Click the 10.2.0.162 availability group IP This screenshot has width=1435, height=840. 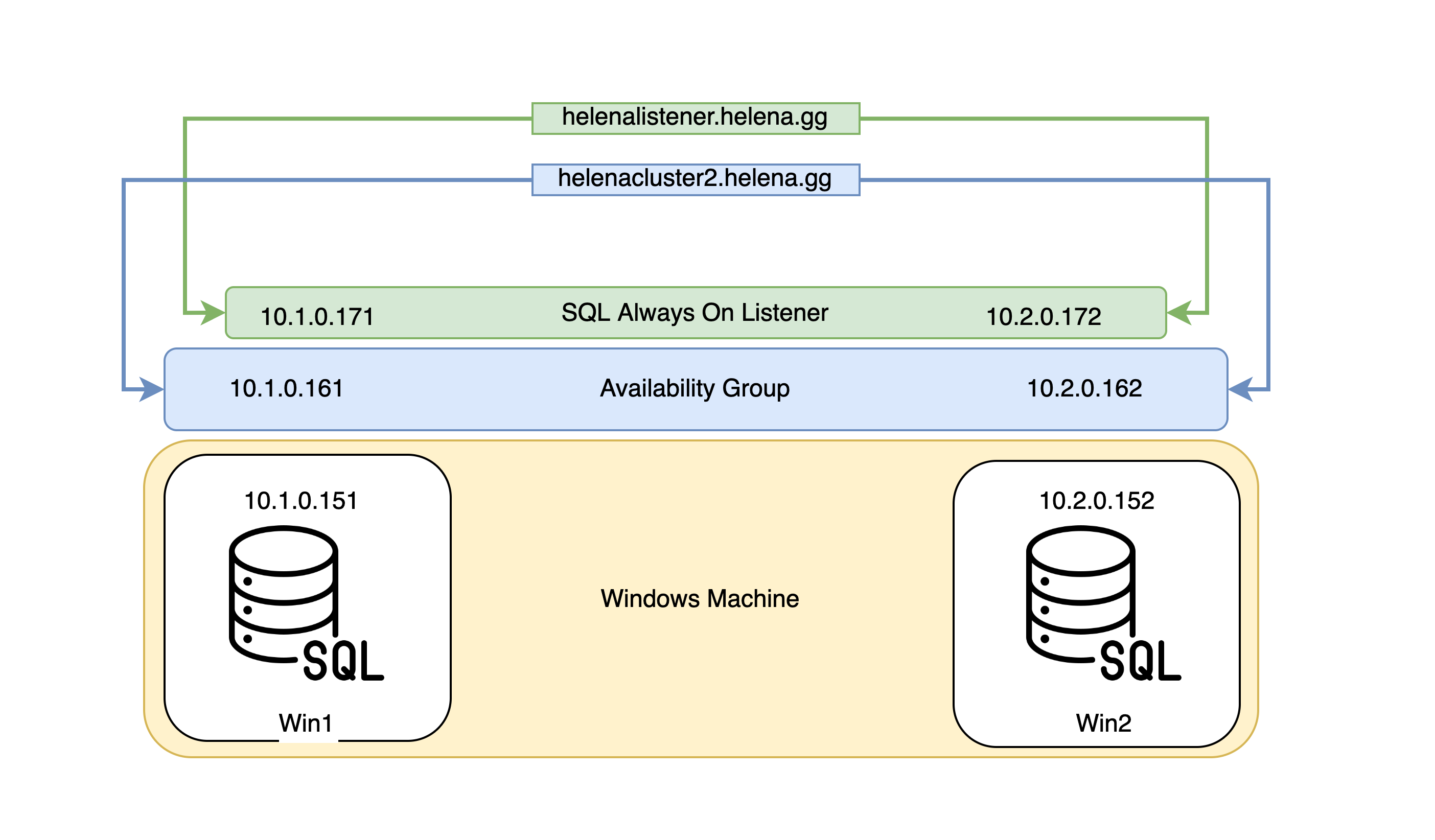pos(1084,388)
